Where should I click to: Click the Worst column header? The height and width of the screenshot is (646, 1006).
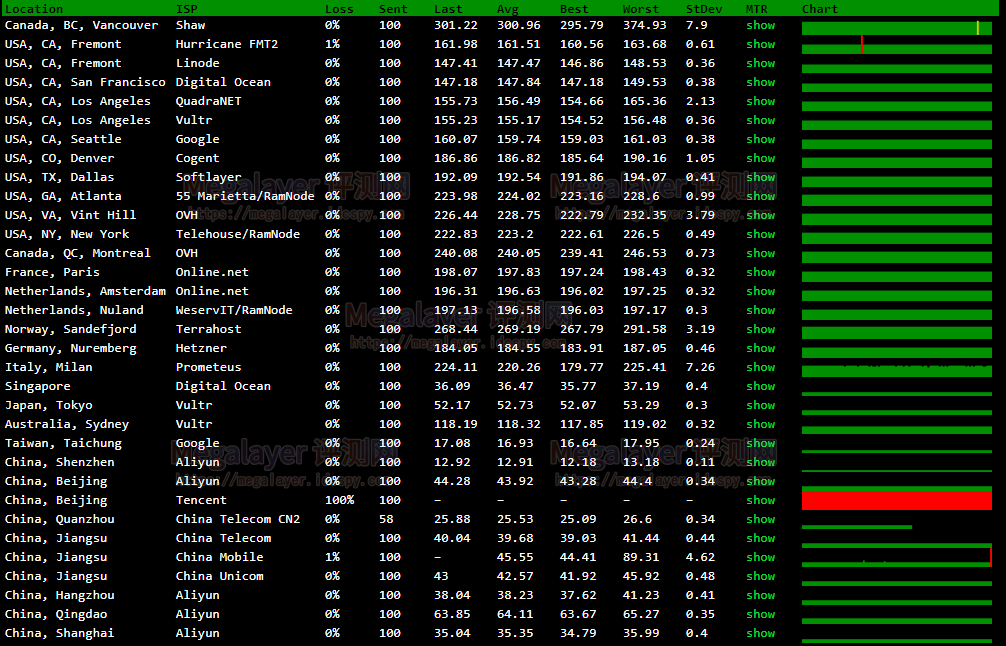click(640, 9)
